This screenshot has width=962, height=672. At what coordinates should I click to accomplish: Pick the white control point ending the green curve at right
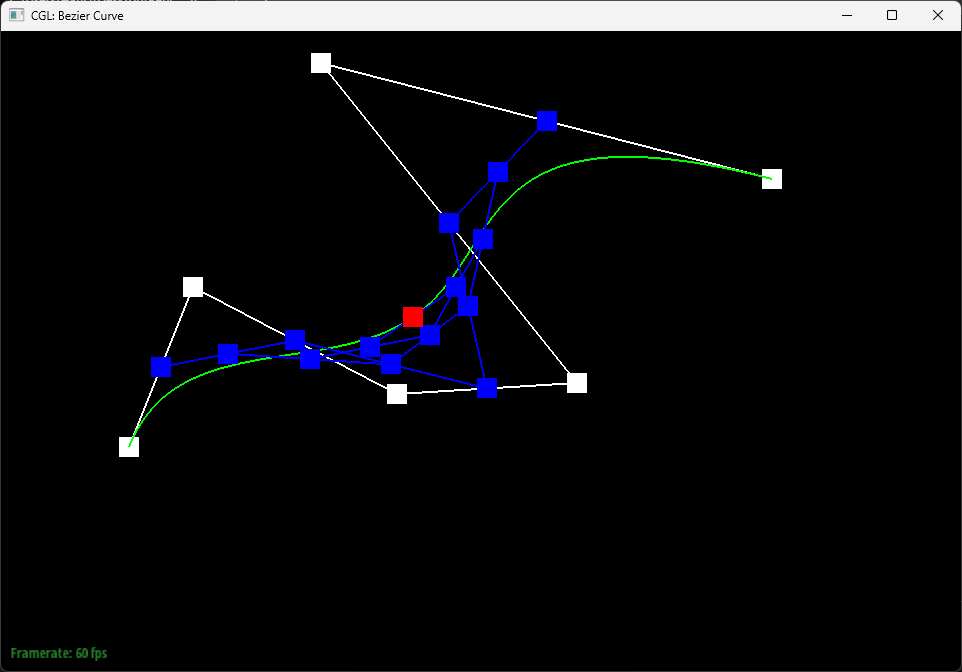coord(772,179)
